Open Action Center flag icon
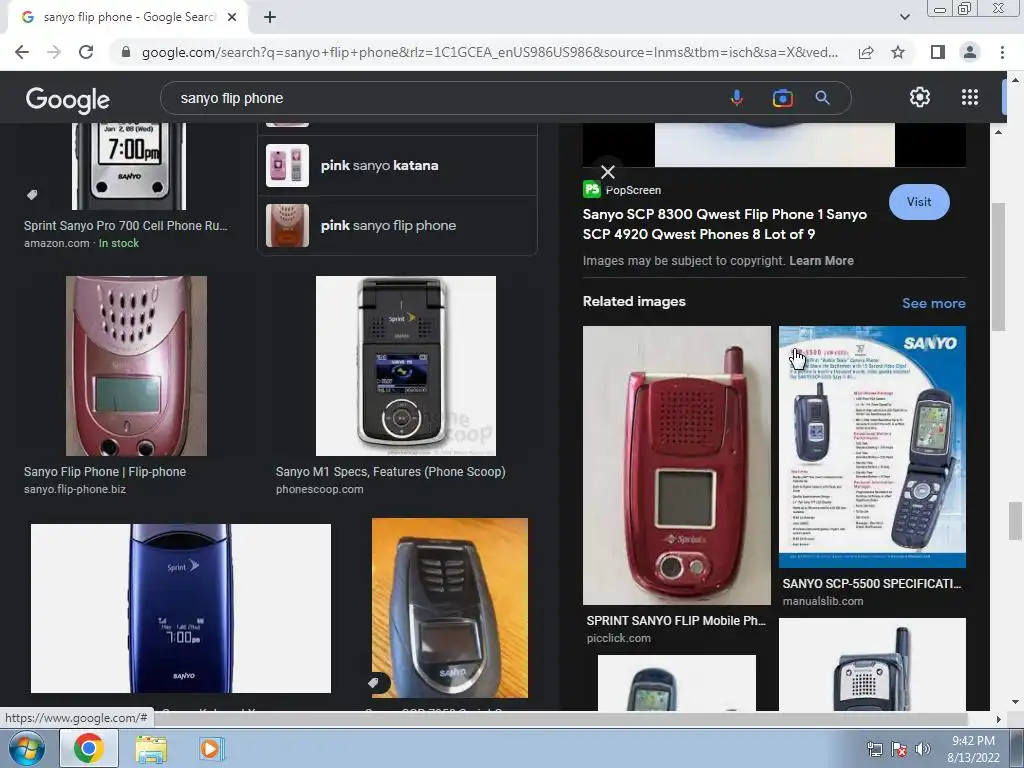The image size is (1024, 768). (x=899, y=749)
